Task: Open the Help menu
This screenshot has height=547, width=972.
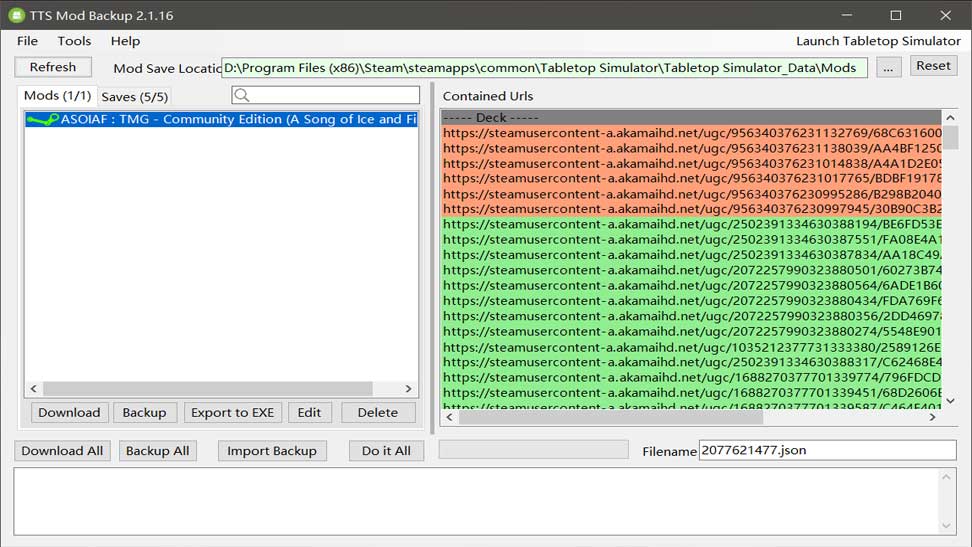Action: click(x=125, y=41)
